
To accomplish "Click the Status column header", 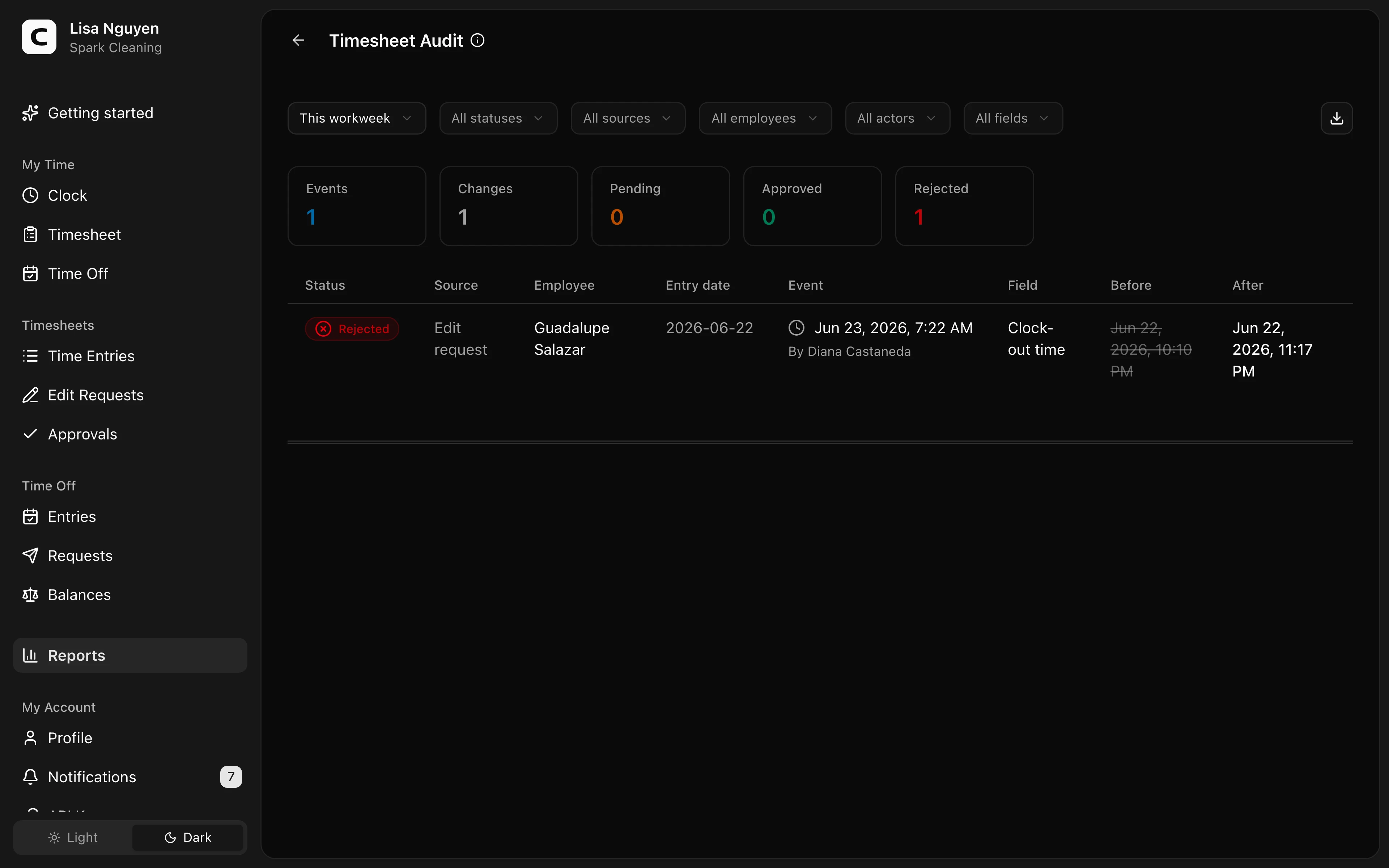I will (325, 285).
